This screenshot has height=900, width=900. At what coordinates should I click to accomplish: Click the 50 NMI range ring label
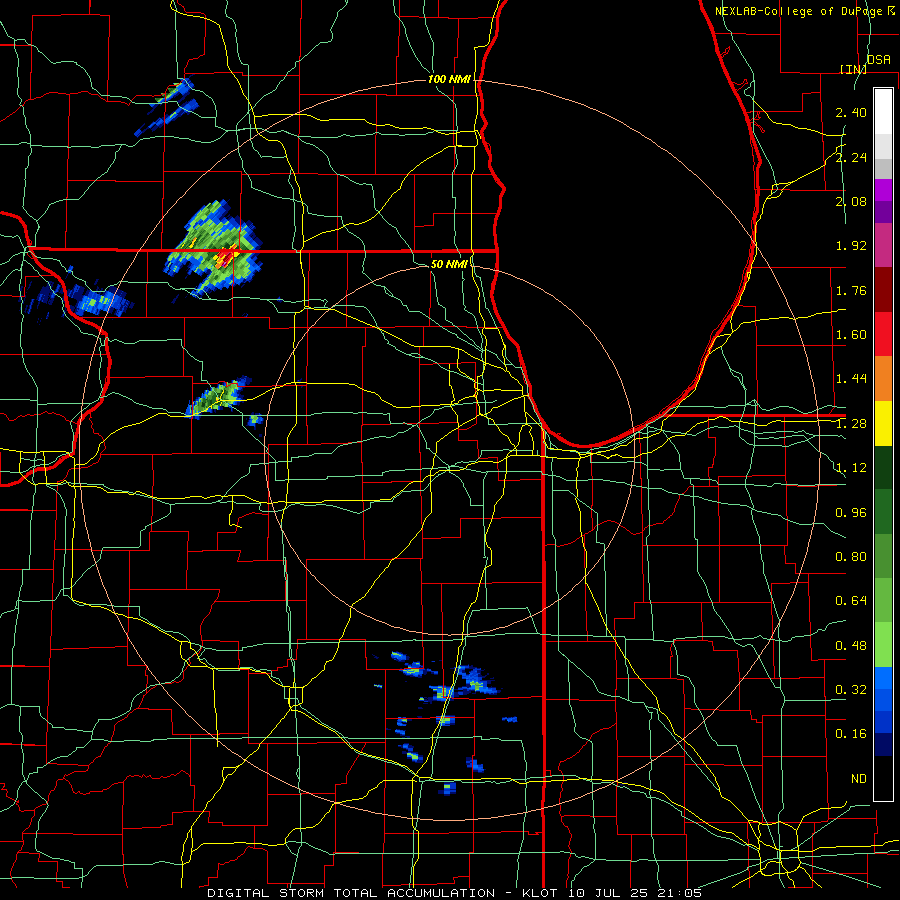coord(449,264)
